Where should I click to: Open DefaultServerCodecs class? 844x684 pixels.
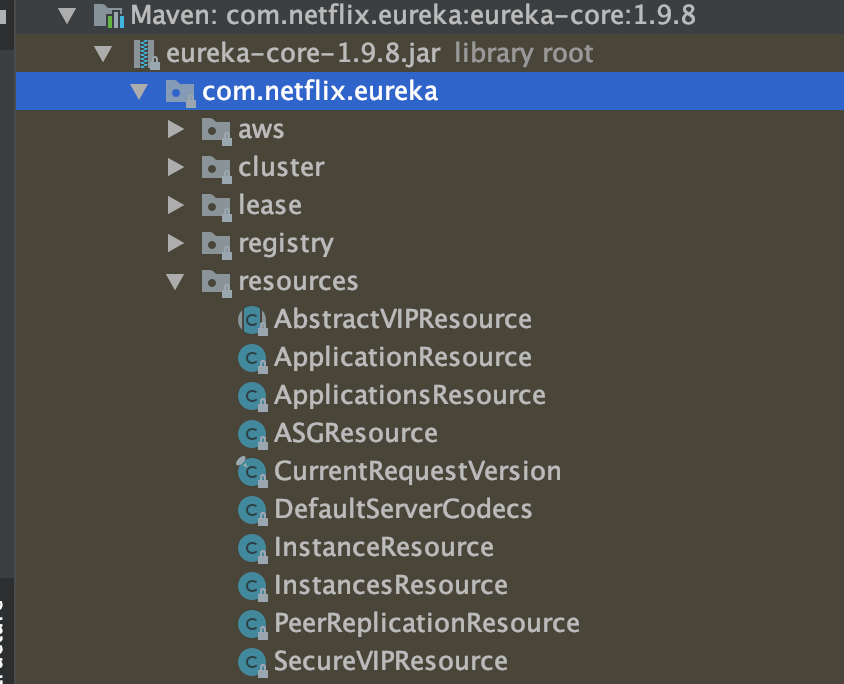tap(402, 509)
